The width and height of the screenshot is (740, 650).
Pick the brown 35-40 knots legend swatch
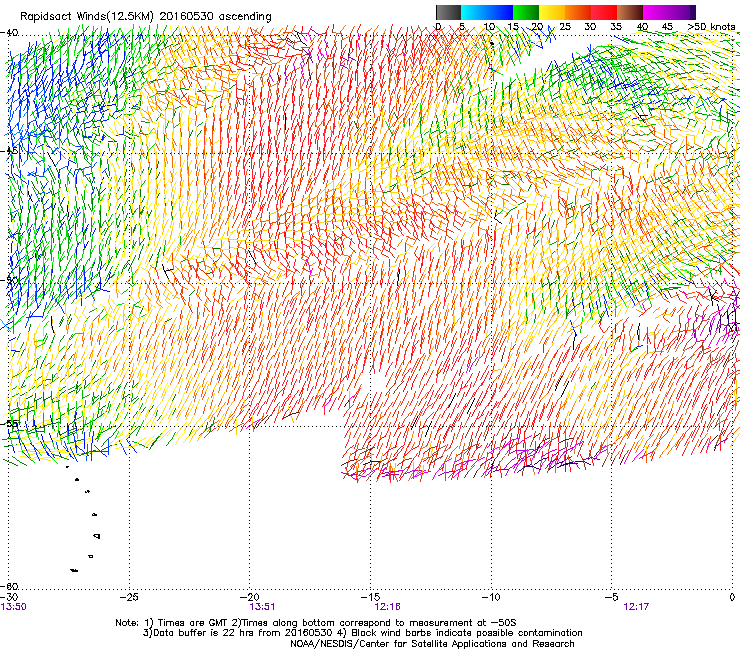point(630,12)
